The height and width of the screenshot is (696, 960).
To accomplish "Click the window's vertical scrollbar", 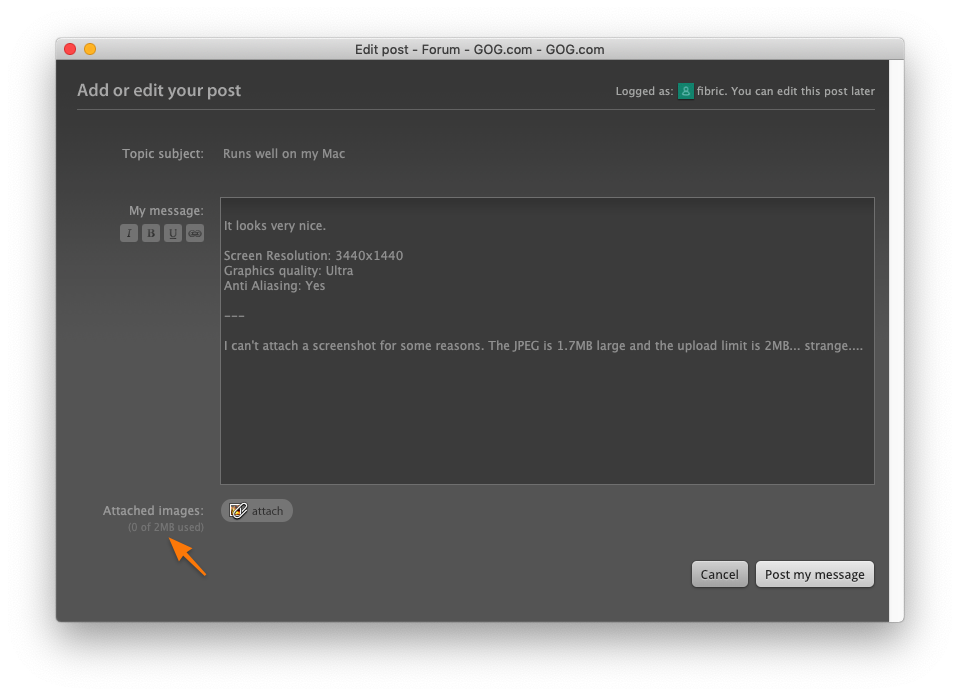I will [x=896, y=340].
